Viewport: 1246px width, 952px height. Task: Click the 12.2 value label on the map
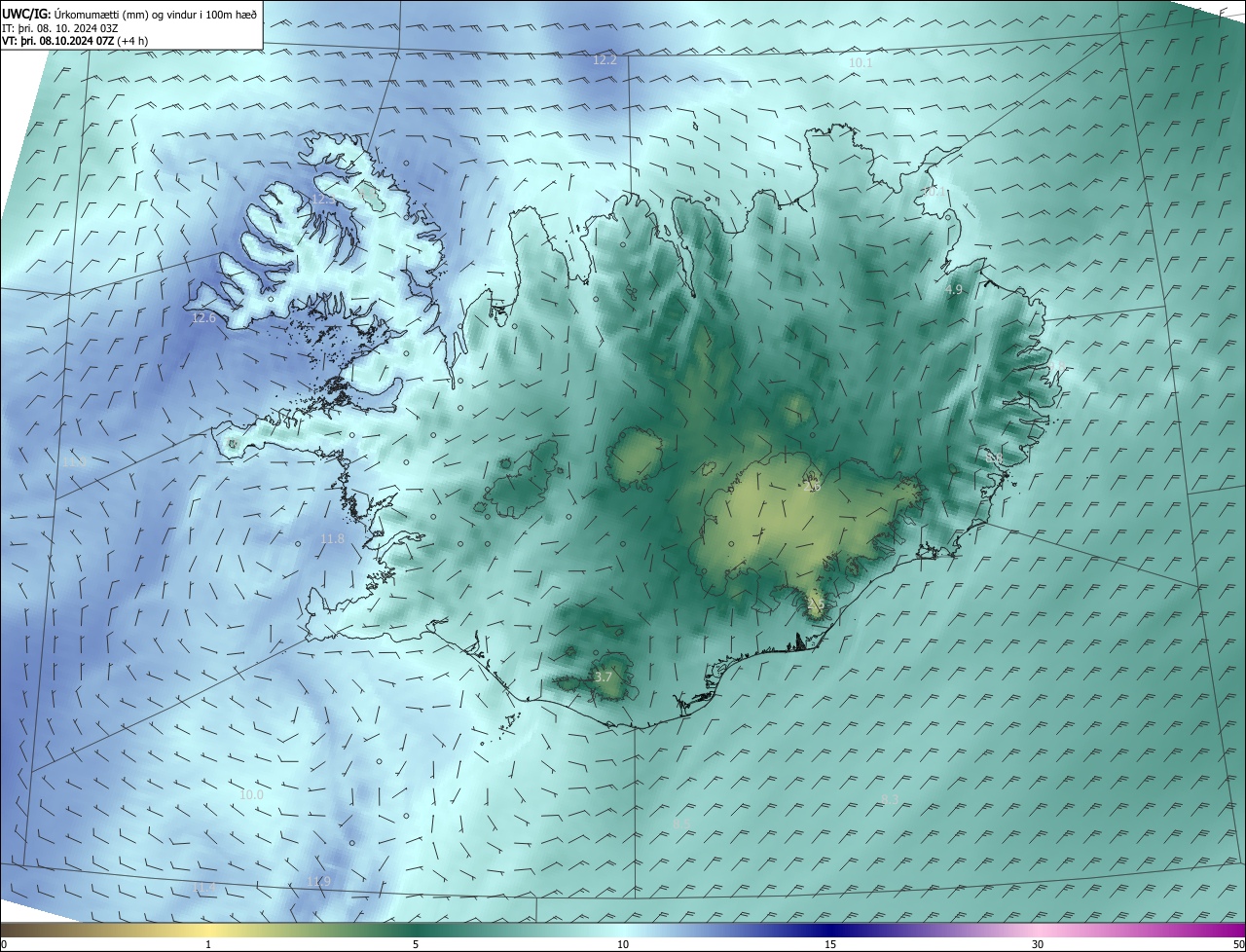[x=605, y=60]
